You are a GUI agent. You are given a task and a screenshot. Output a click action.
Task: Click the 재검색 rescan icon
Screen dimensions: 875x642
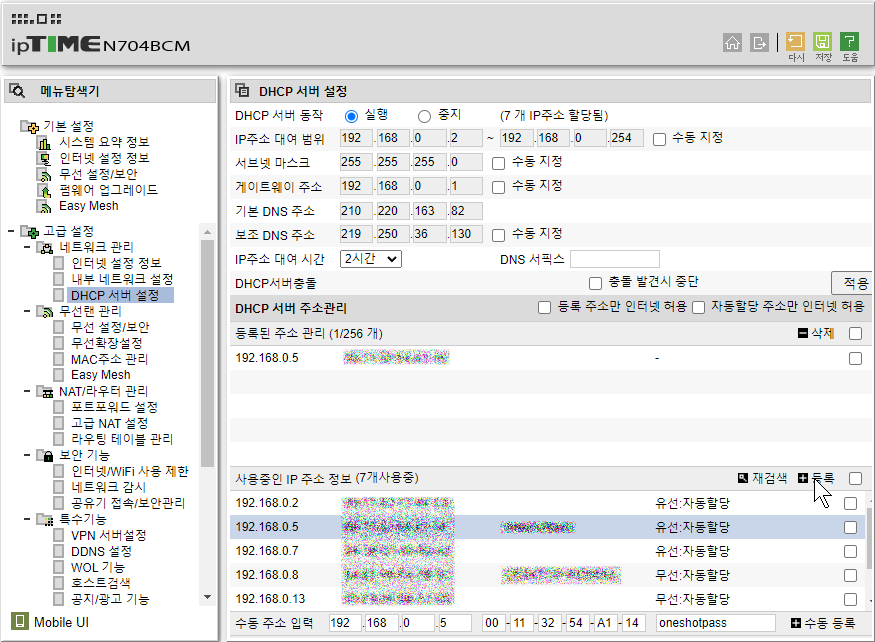pos(743,478)
